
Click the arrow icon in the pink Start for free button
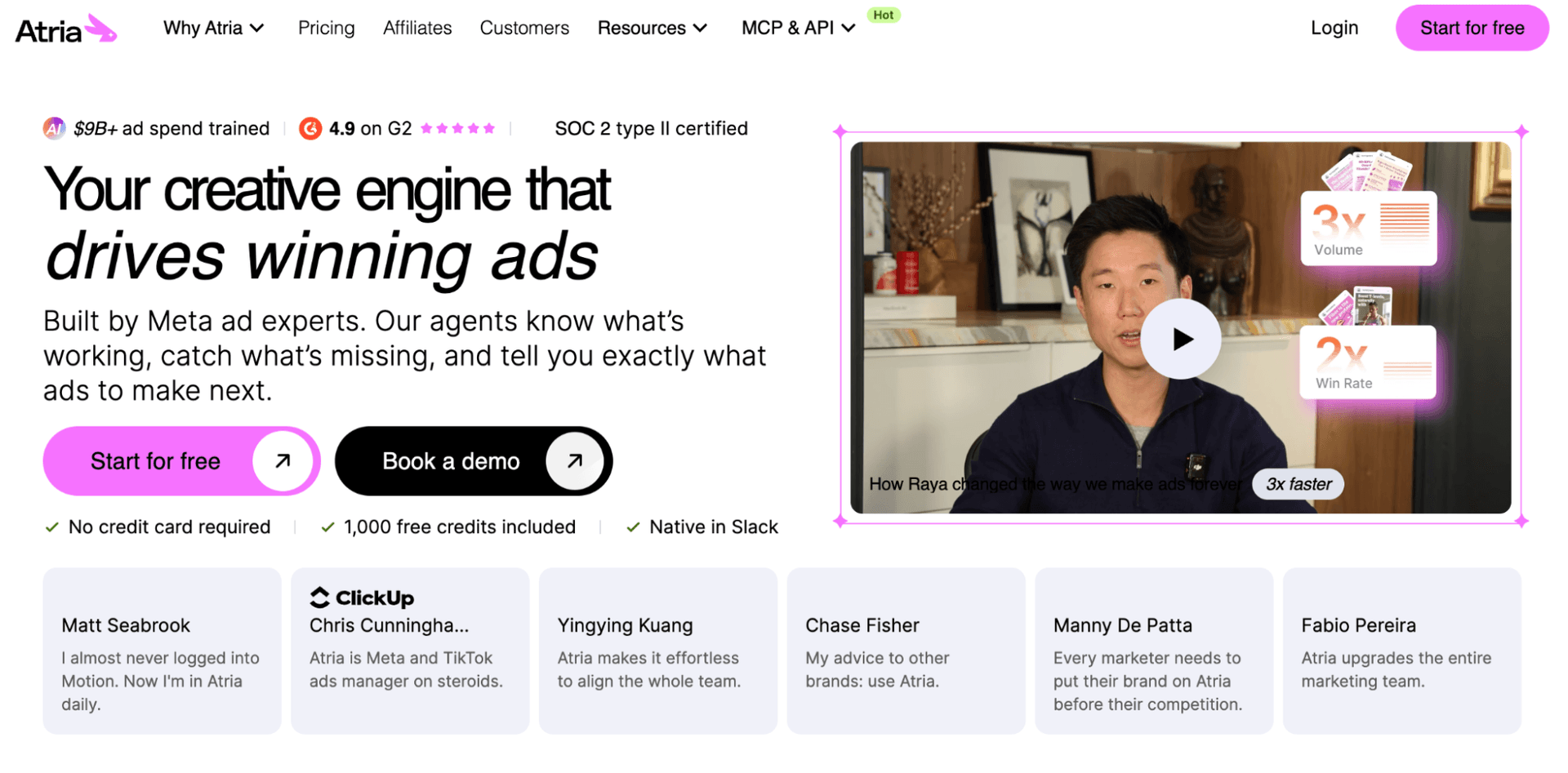283,461
